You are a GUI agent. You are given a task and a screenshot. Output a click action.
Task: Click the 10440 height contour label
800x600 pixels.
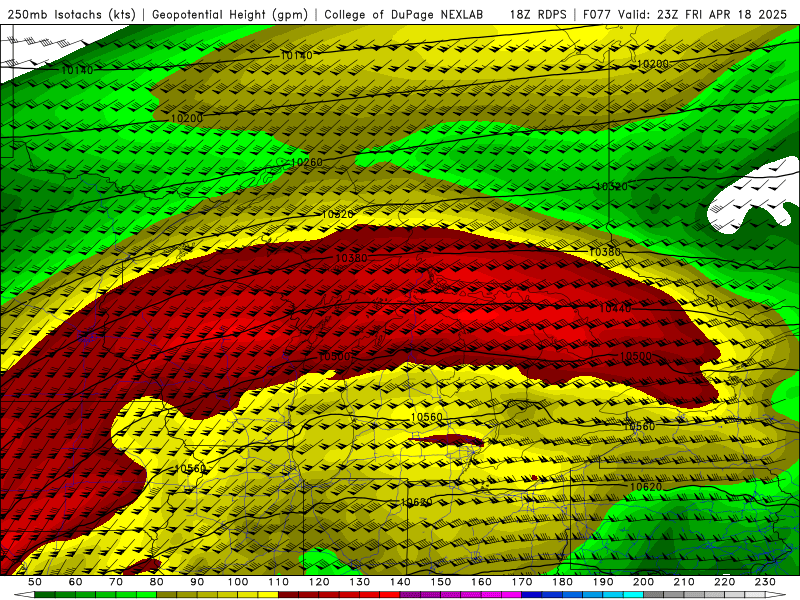[615, 308]
